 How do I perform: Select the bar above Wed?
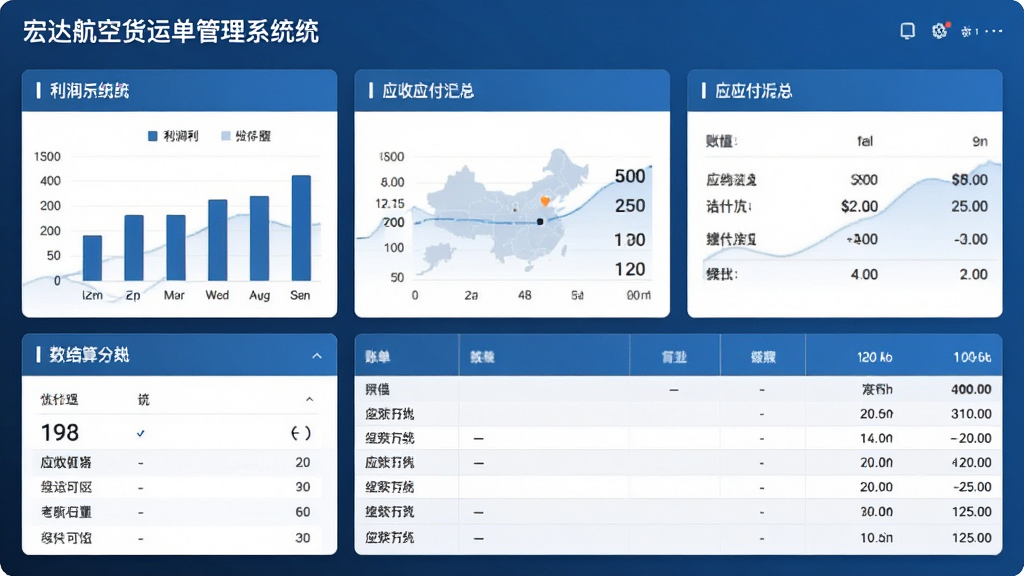(x=217, y=240)
